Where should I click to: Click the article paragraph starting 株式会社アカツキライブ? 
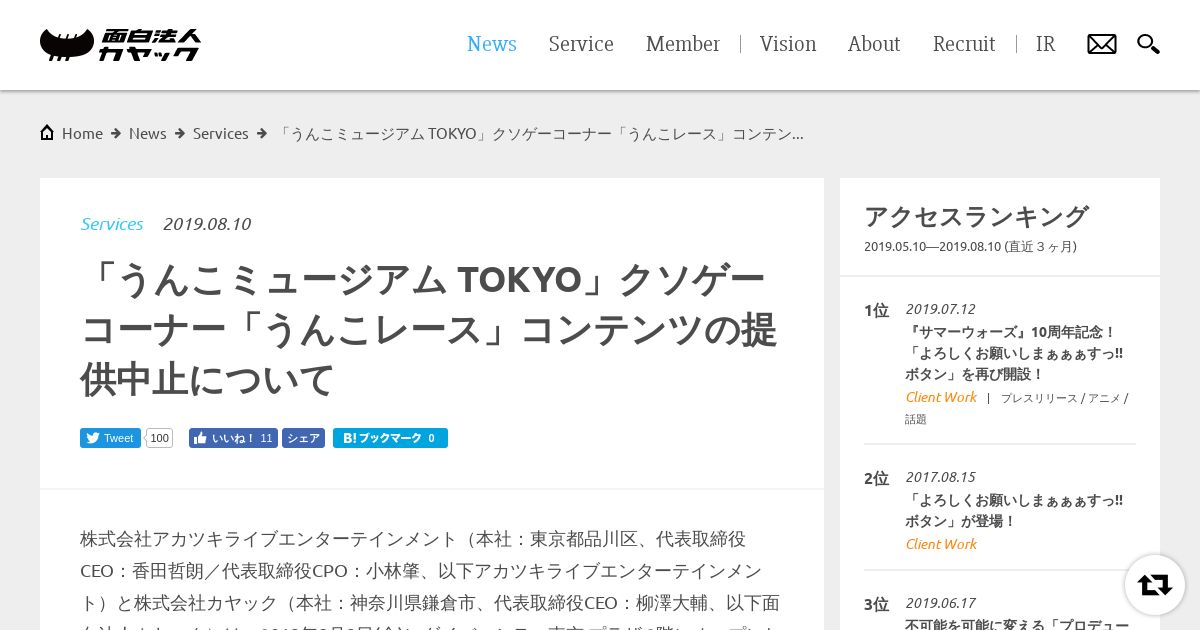click(x=430, y=580)
